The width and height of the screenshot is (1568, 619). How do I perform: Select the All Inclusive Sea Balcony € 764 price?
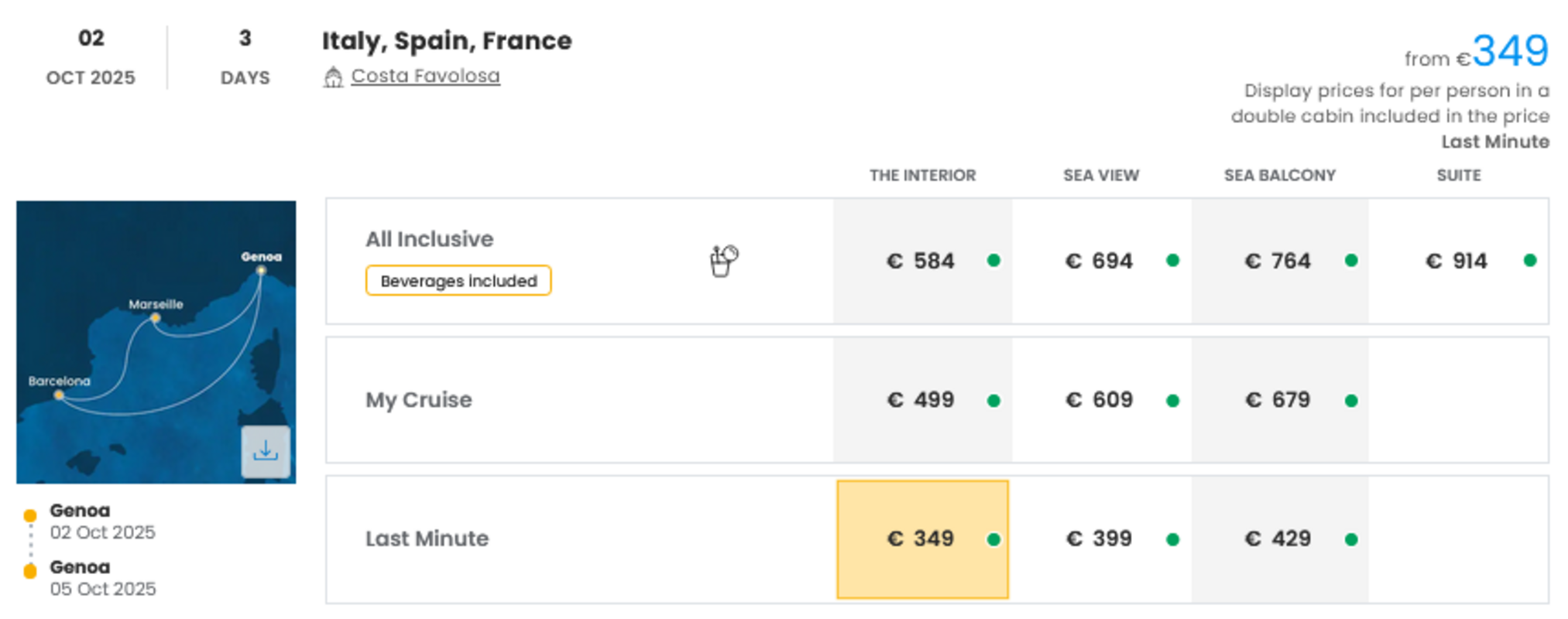coord(1279,261)
